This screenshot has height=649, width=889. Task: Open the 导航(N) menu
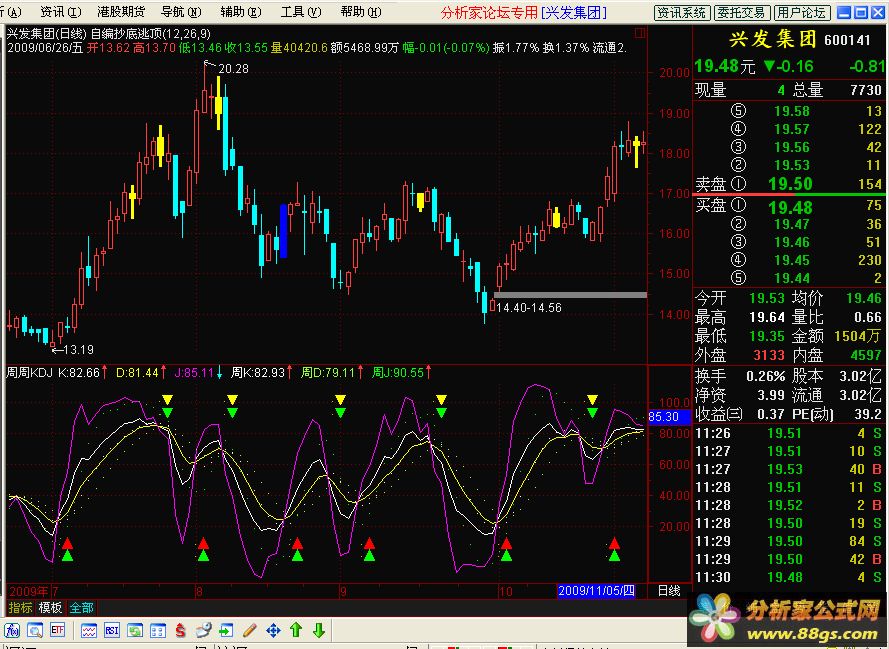[x=181, y=12]
